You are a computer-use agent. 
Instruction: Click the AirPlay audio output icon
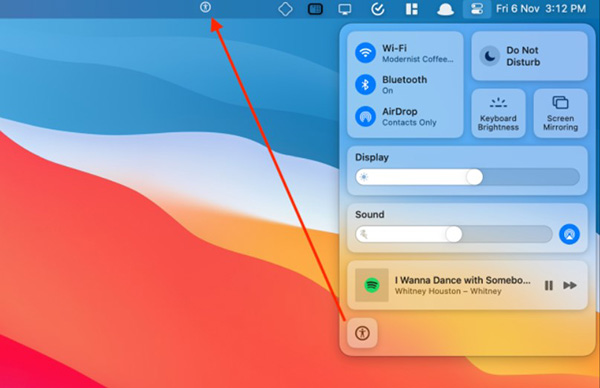tap(569, 234)
